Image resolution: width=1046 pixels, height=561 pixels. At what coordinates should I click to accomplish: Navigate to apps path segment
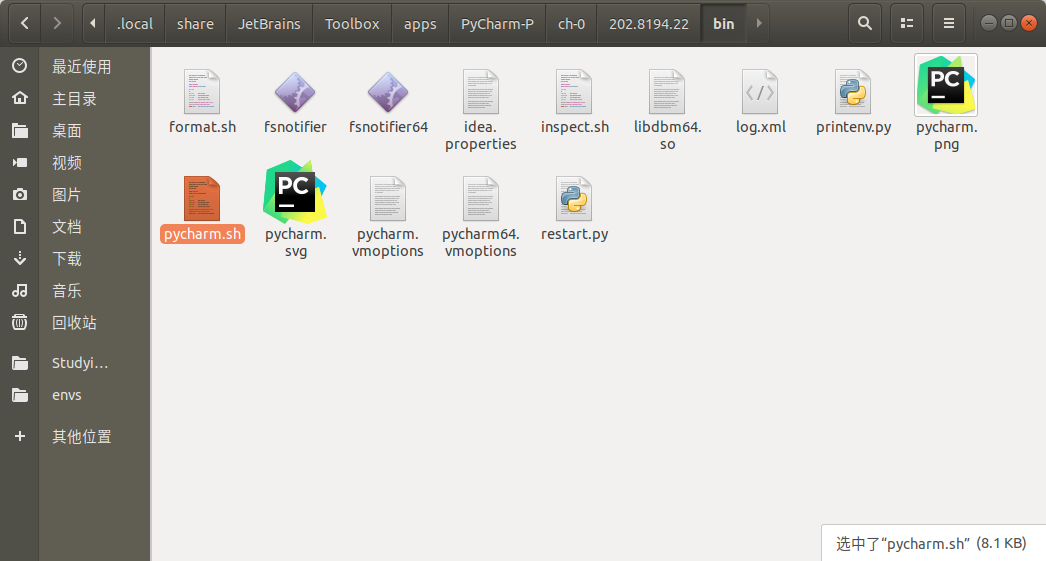click(x=420, y=23)
